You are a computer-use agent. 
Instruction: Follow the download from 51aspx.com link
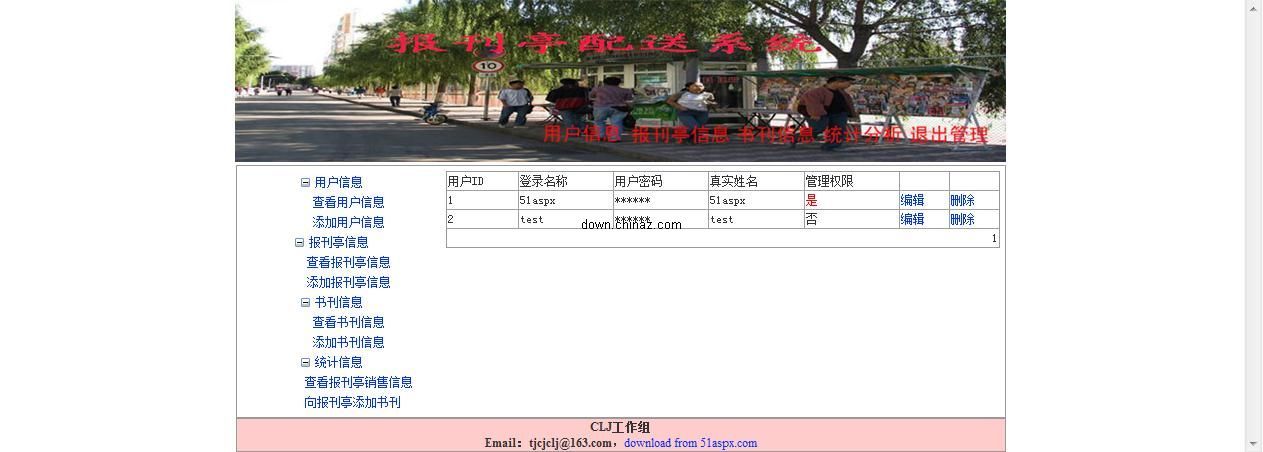[690, 443]
